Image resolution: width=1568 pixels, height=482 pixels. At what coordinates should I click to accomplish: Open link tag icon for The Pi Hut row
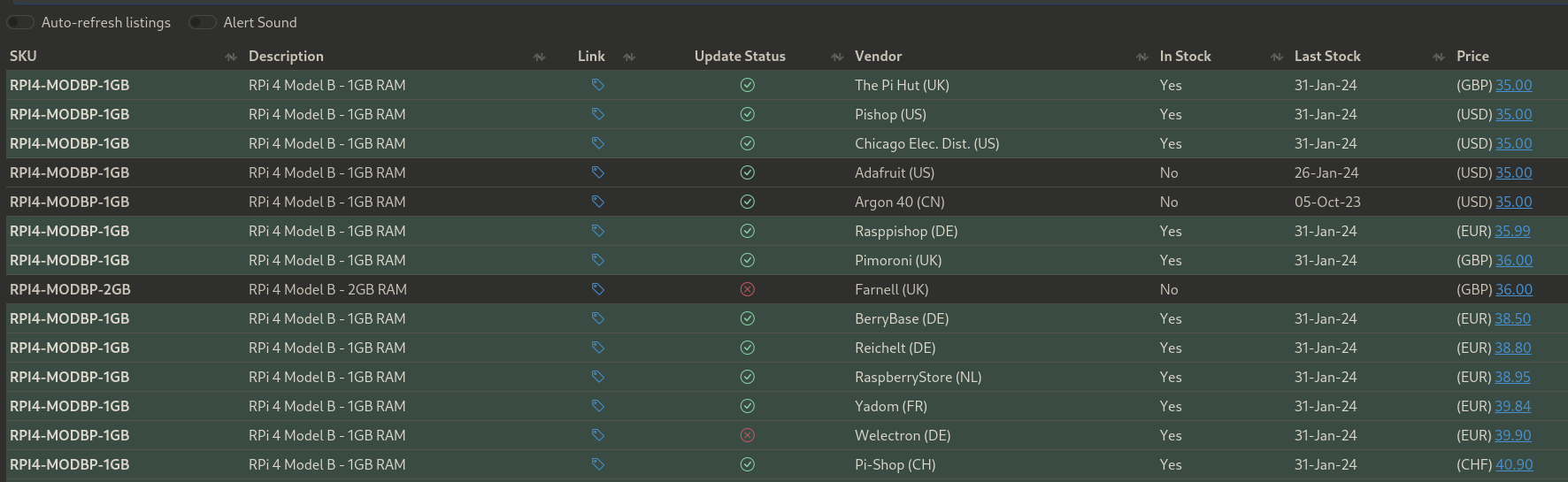point(598,85)
